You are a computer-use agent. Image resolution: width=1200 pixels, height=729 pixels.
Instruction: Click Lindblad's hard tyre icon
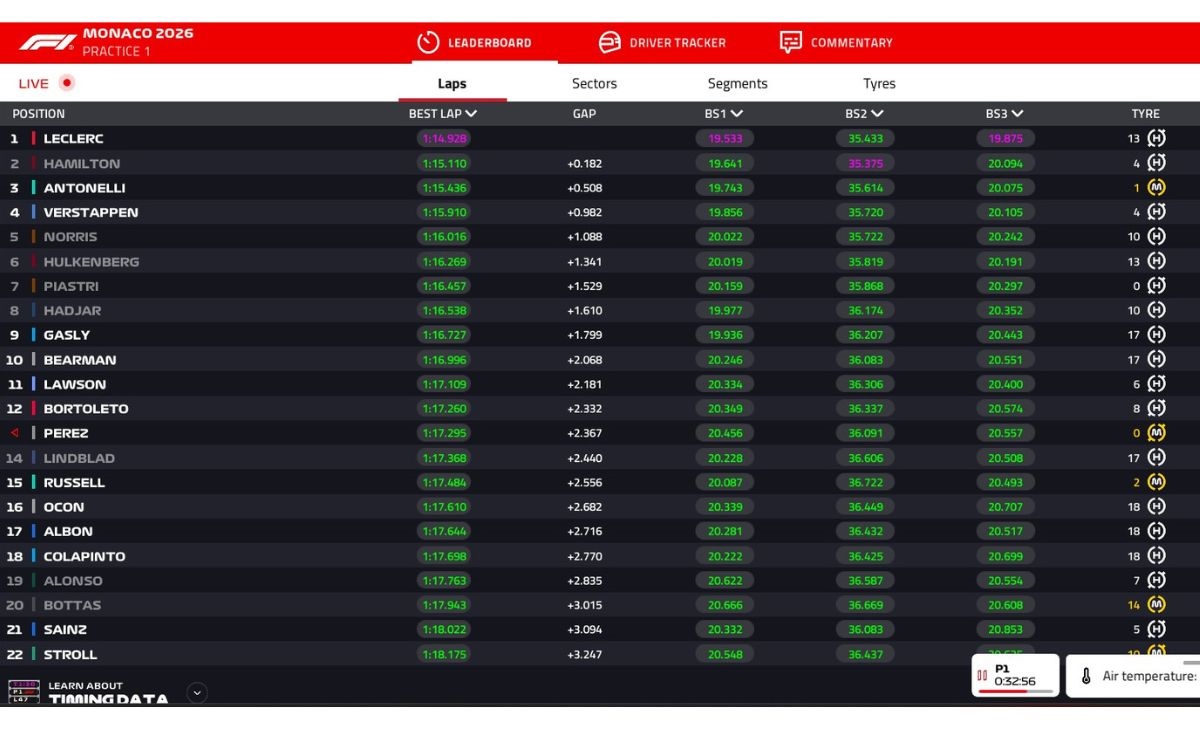1157,457
